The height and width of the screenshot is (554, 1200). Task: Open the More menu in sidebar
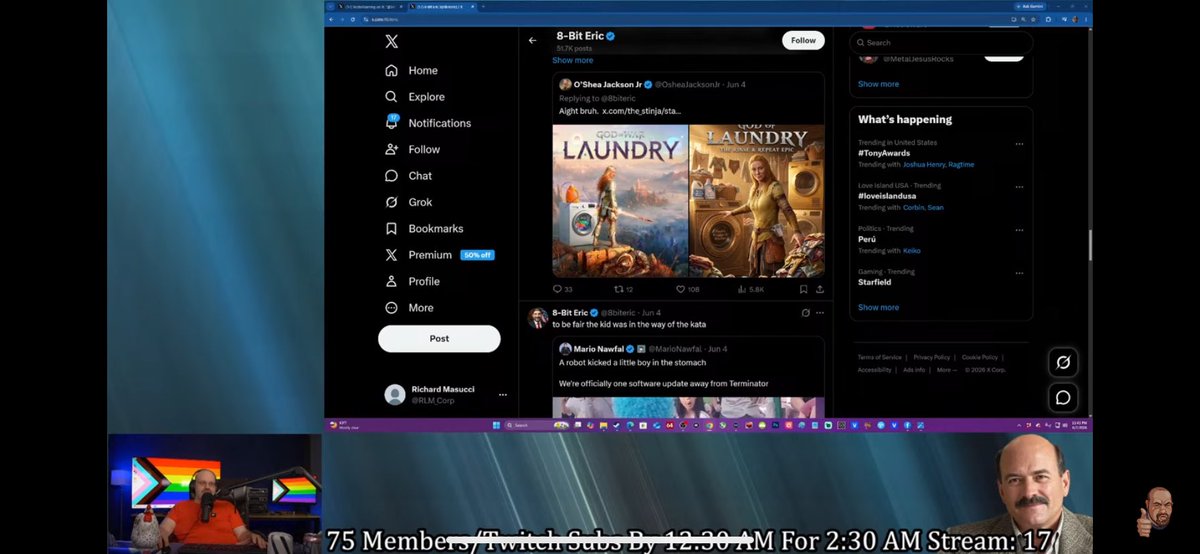tap(409, 308)
